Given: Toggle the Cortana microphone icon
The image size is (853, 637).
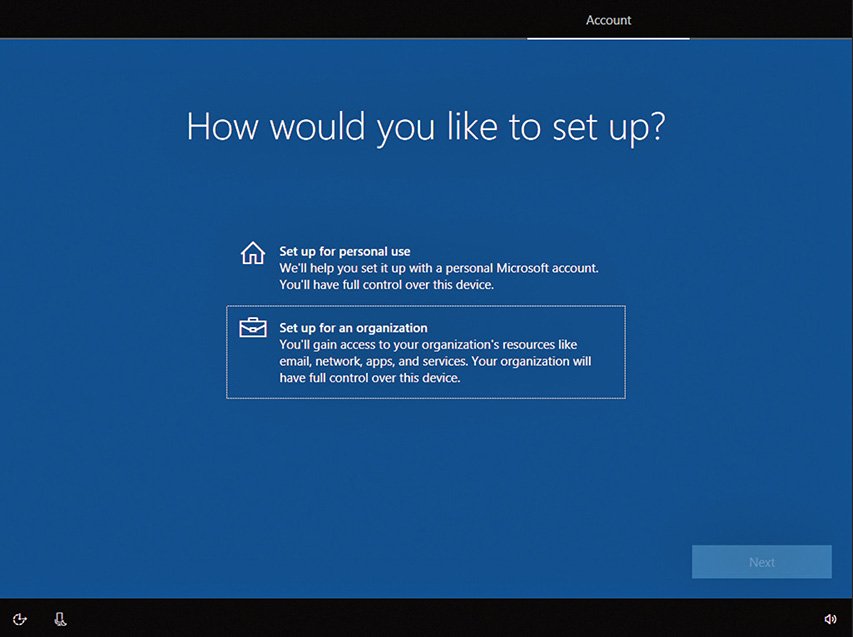Looking at the screenshot, I should coord(61,619).
